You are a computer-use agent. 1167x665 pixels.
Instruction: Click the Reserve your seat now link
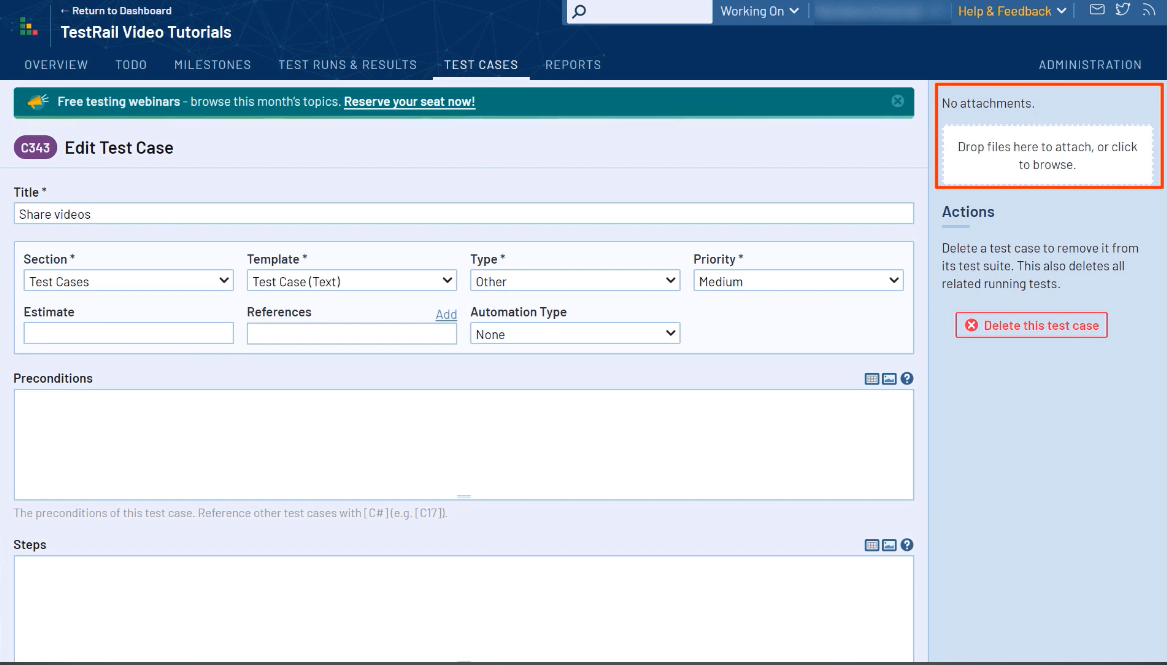coord(409,102)
